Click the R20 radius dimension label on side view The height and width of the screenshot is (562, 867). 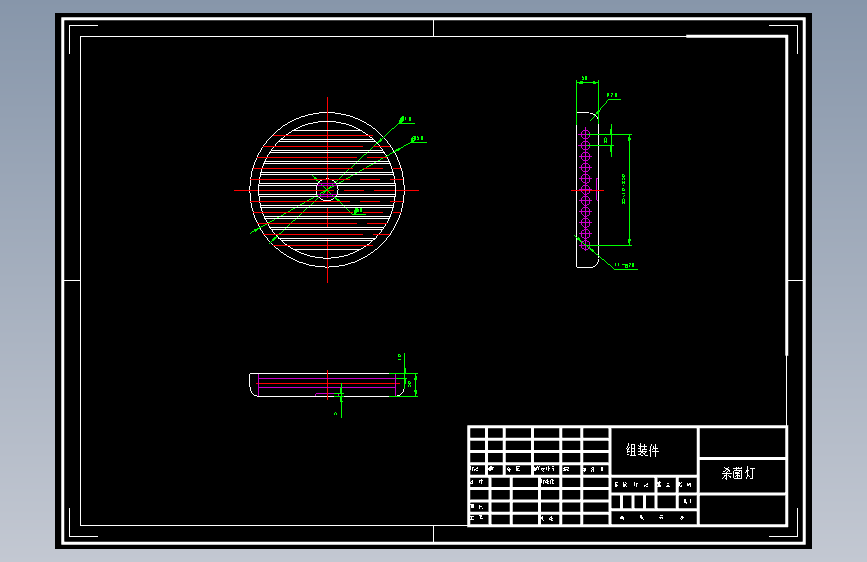[x=612, y=95]
